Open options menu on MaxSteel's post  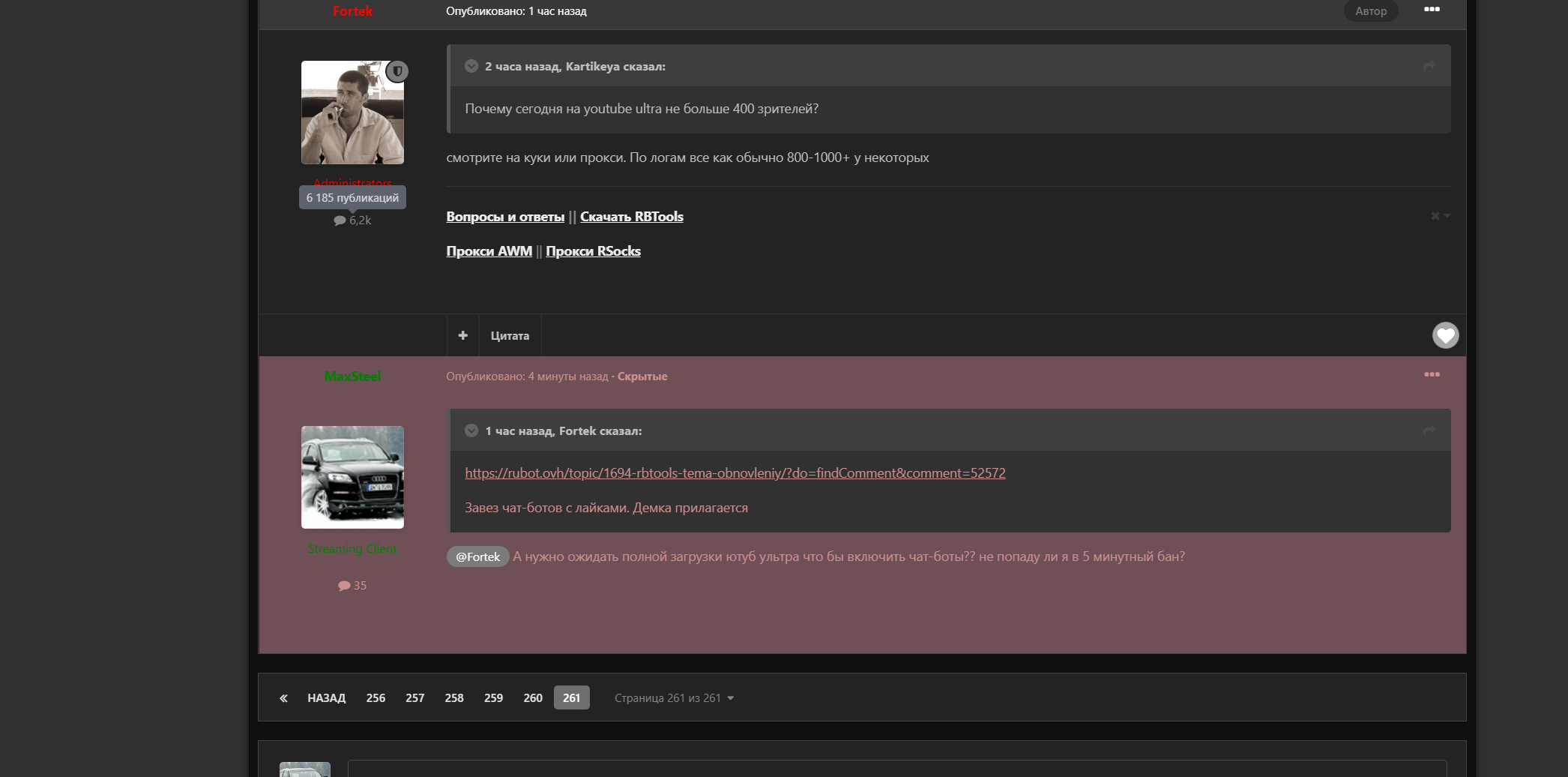1431,375
